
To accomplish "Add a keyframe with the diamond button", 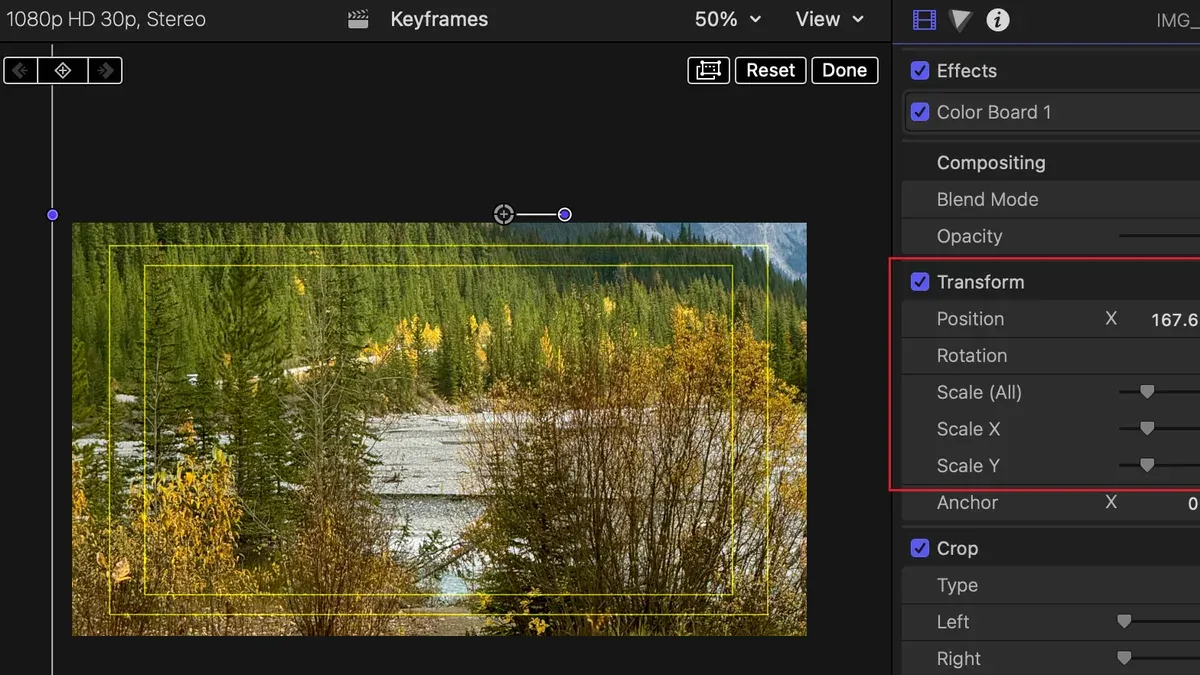I will 63,70.
